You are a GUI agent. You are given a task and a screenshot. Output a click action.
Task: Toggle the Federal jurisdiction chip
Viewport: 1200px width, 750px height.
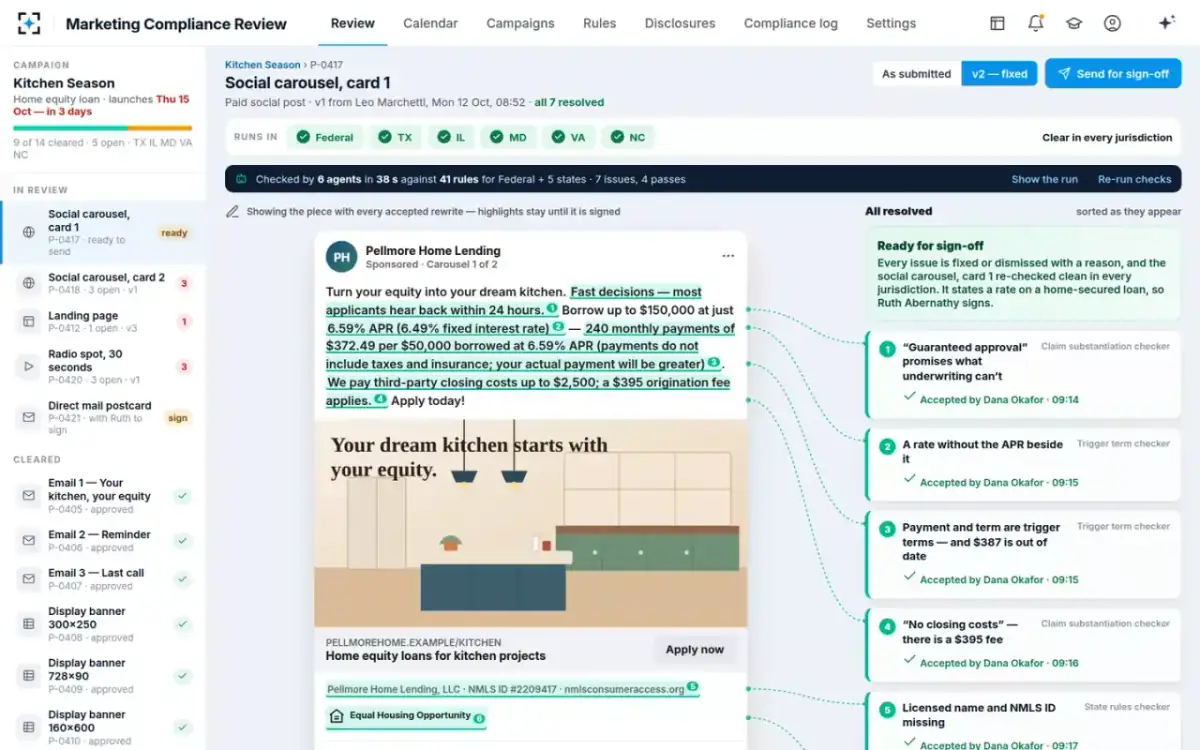(326, 137)
